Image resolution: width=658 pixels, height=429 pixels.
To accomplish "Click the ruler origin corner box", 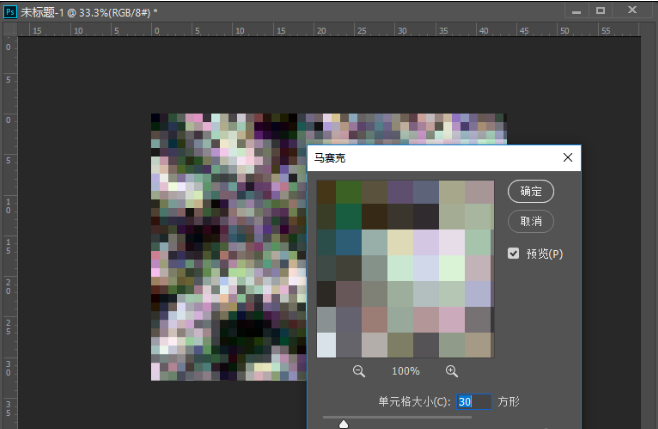I will (10, 29).
